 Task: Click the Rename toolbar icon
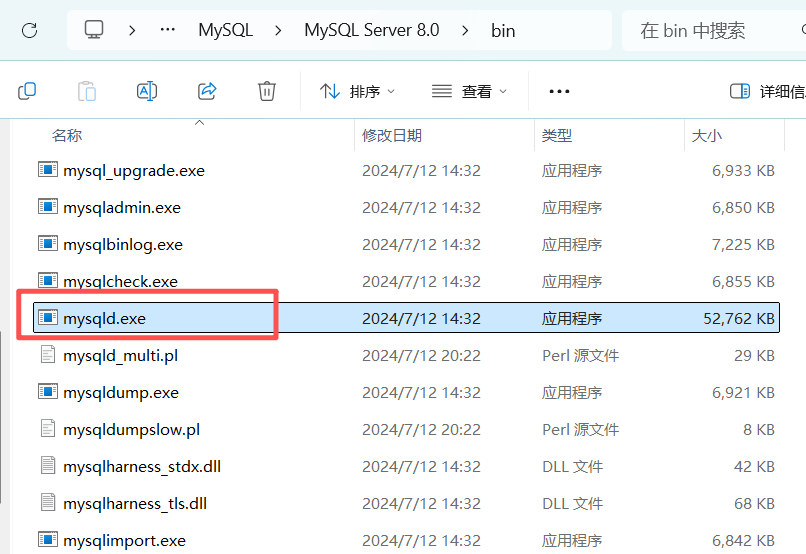pyautogui.click(x=147, y=91)
